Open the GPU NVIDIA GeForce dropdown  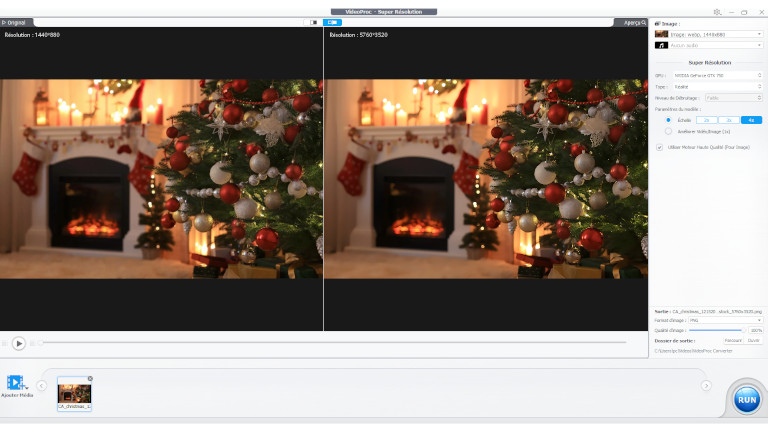[717, 75]
